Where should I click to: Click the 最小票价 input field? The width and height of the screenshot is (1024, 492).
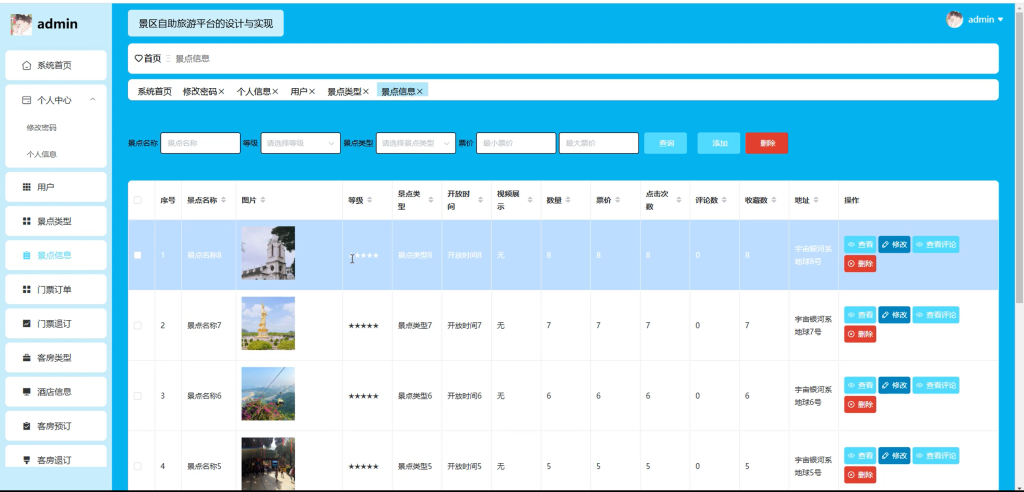(516, 143)
